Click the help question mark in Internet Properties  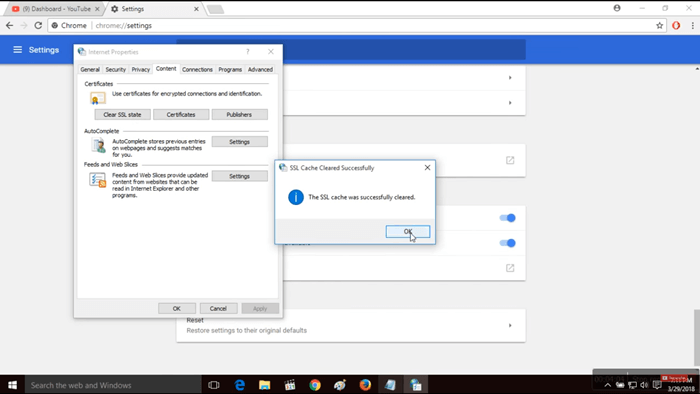[x=248, y=52]
